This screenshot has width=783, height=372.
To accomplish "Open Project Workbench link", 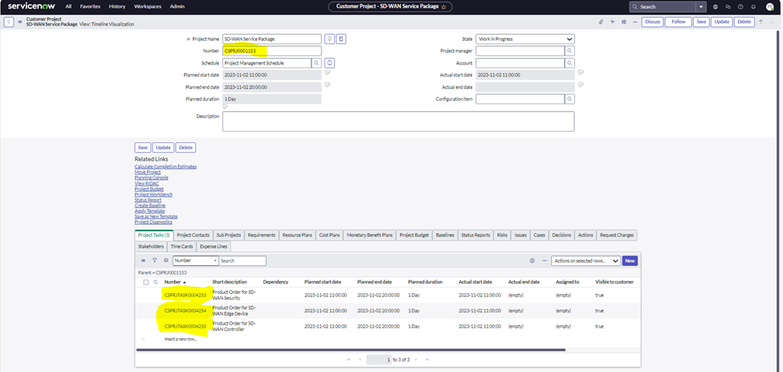I will click(x=154, y=194).
